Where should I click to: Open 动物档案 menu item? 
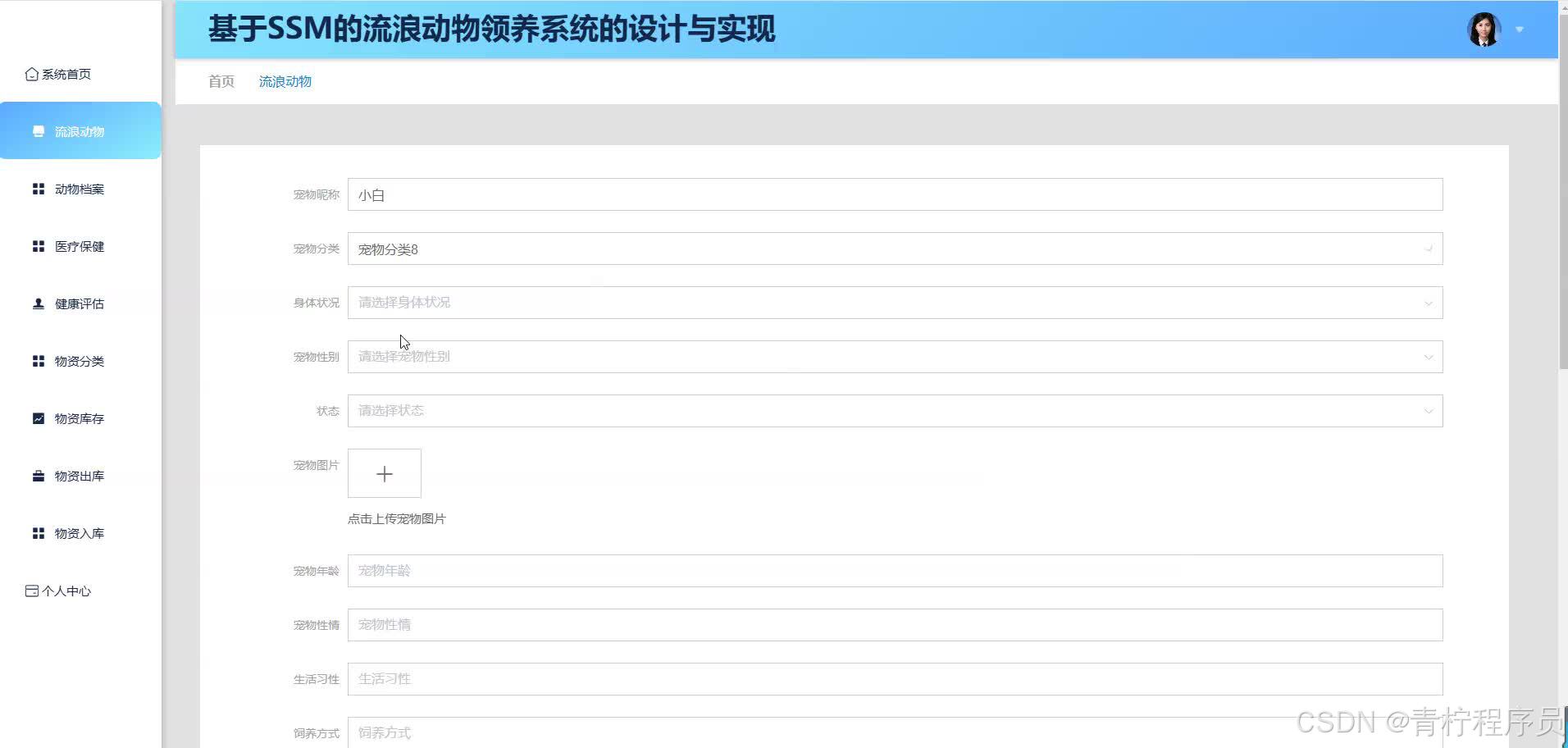pos(80,189)
